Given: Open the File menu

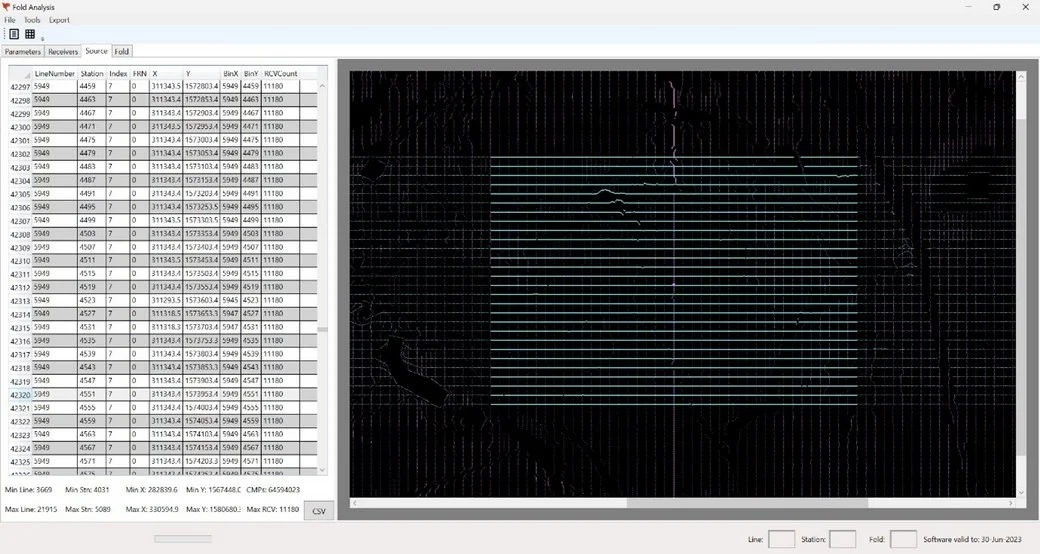Looking at the screenshot, I should pyautogui.click(x=10, y=20).
